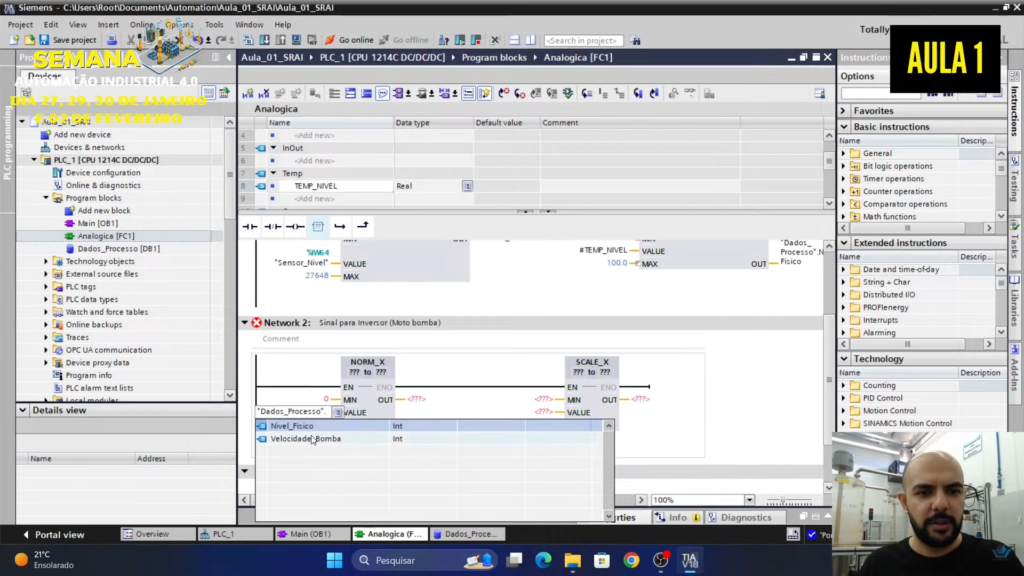Image resolution: width=1024 pixels, height=576 pixels.
Task: Click the delete network icon in editor toolbar
Action: tap(264, 93)
